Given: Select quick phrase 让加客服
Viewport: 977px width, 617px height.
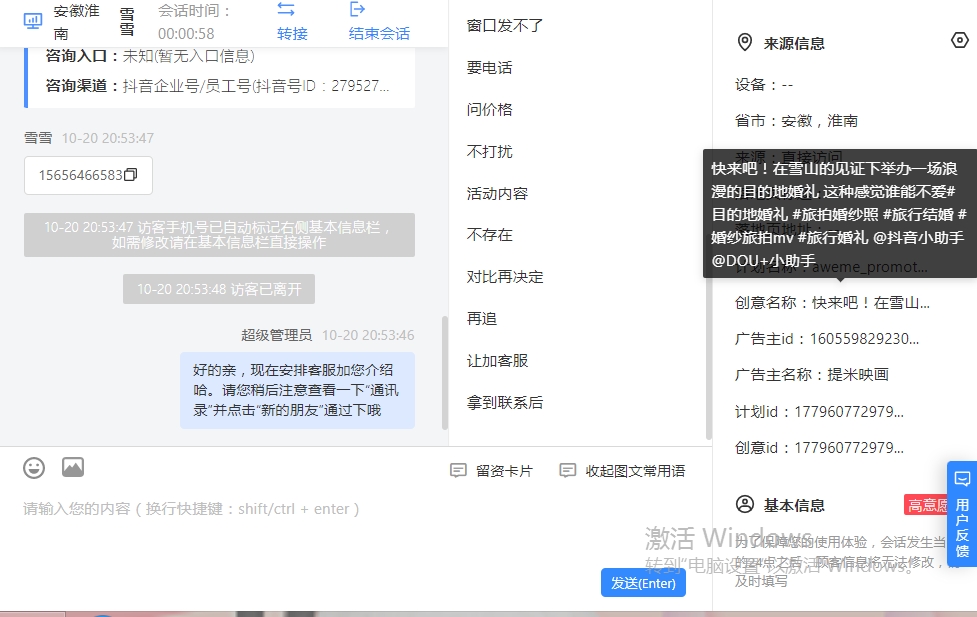Looking at the screenshot, I should (497, 360).
